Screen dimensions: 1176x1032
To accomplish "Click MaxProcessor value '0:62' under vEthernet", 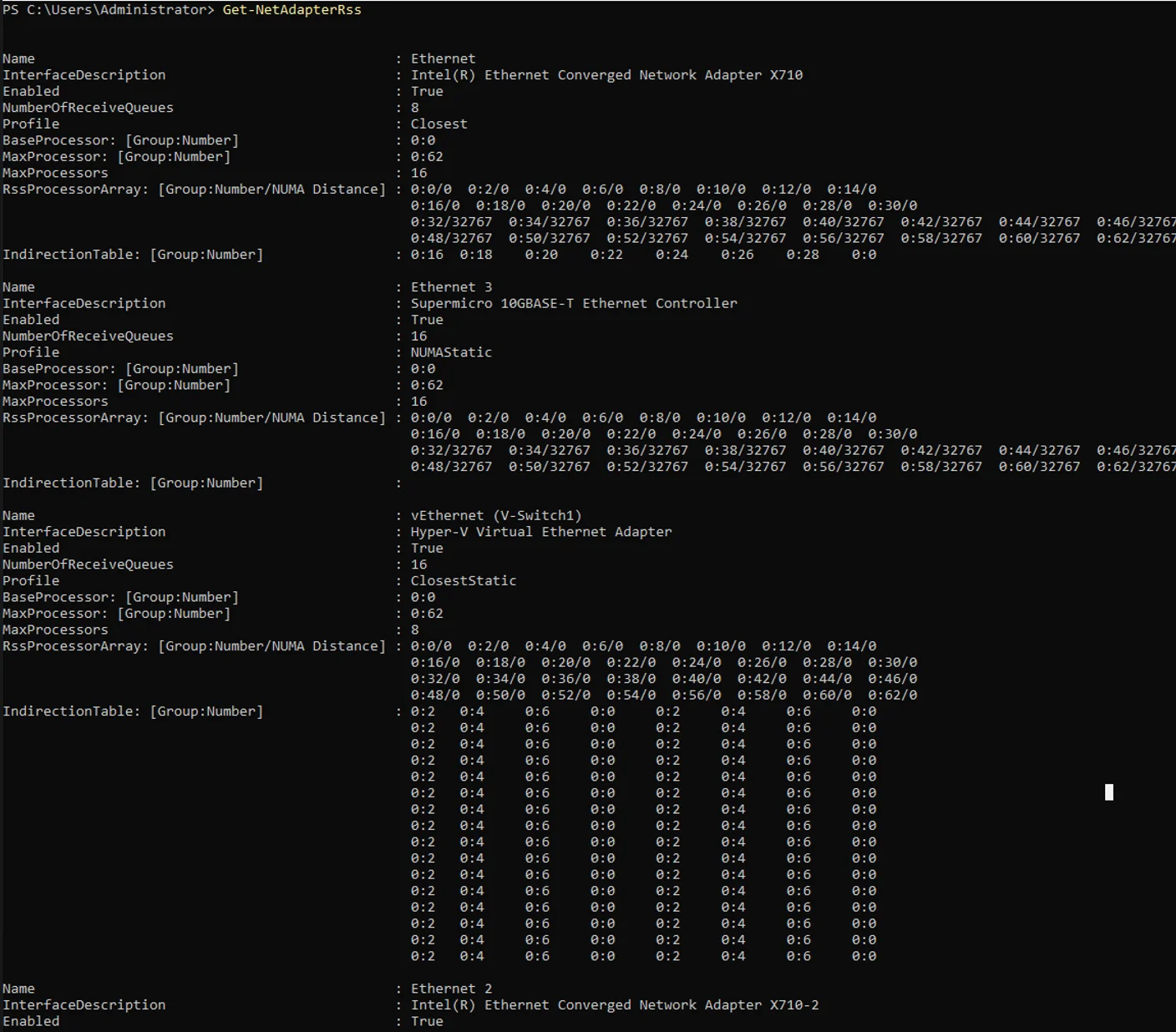I will (x=427, y=614).
